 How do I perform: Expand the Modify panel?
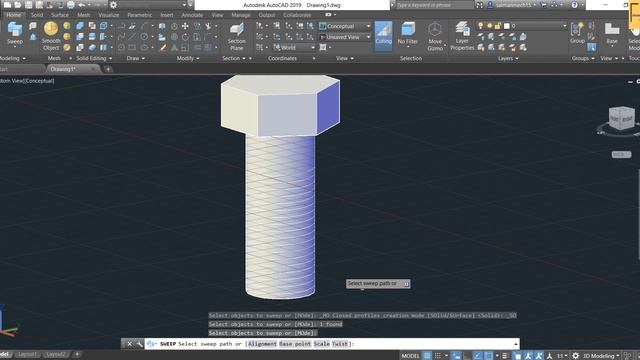click(x=188, y=58)
